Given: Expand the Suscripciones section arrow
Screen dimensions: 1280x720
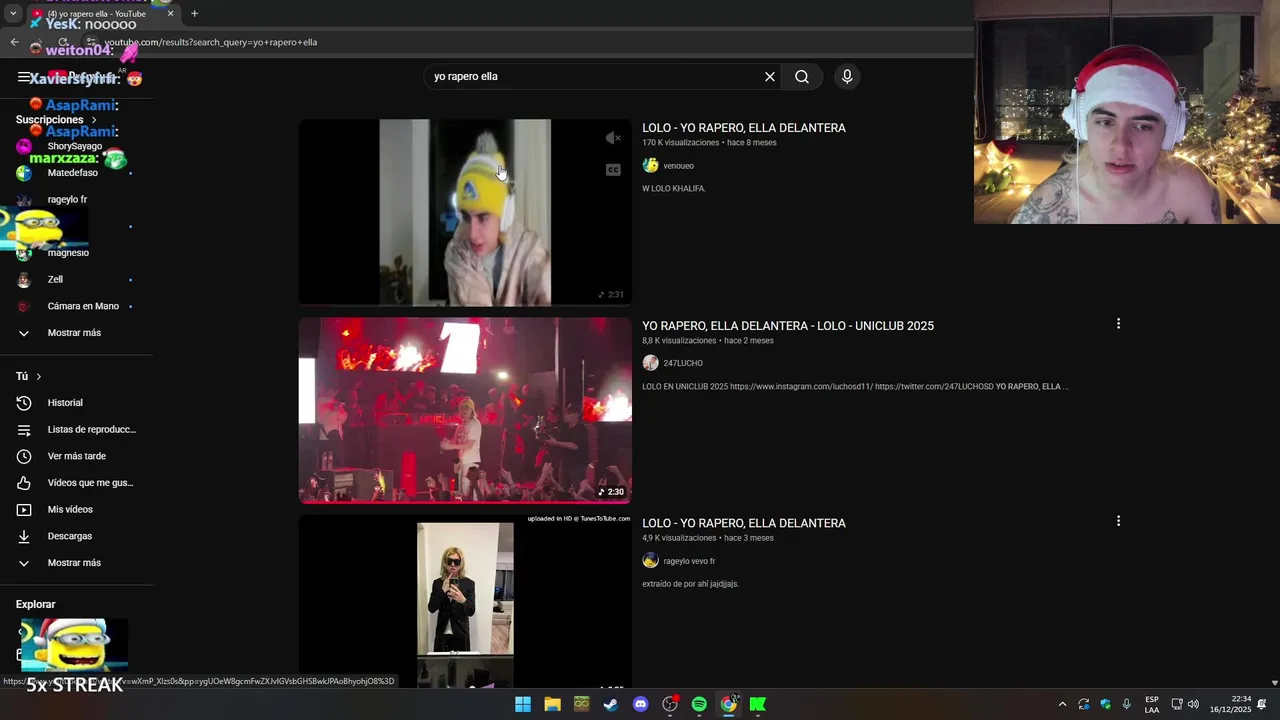Looking at the screenshot, I should pyautogui.click(x=94, y=120).
